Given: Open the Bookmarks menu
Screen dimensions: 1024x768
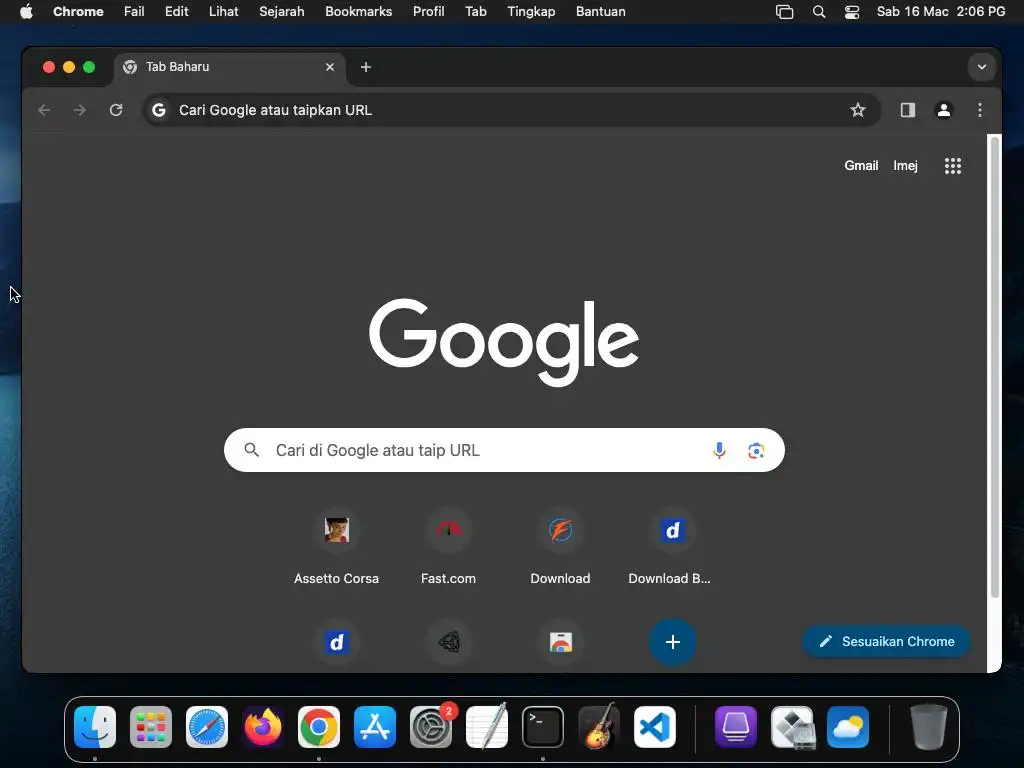Looking at the screenshot, I should [359, 12].
